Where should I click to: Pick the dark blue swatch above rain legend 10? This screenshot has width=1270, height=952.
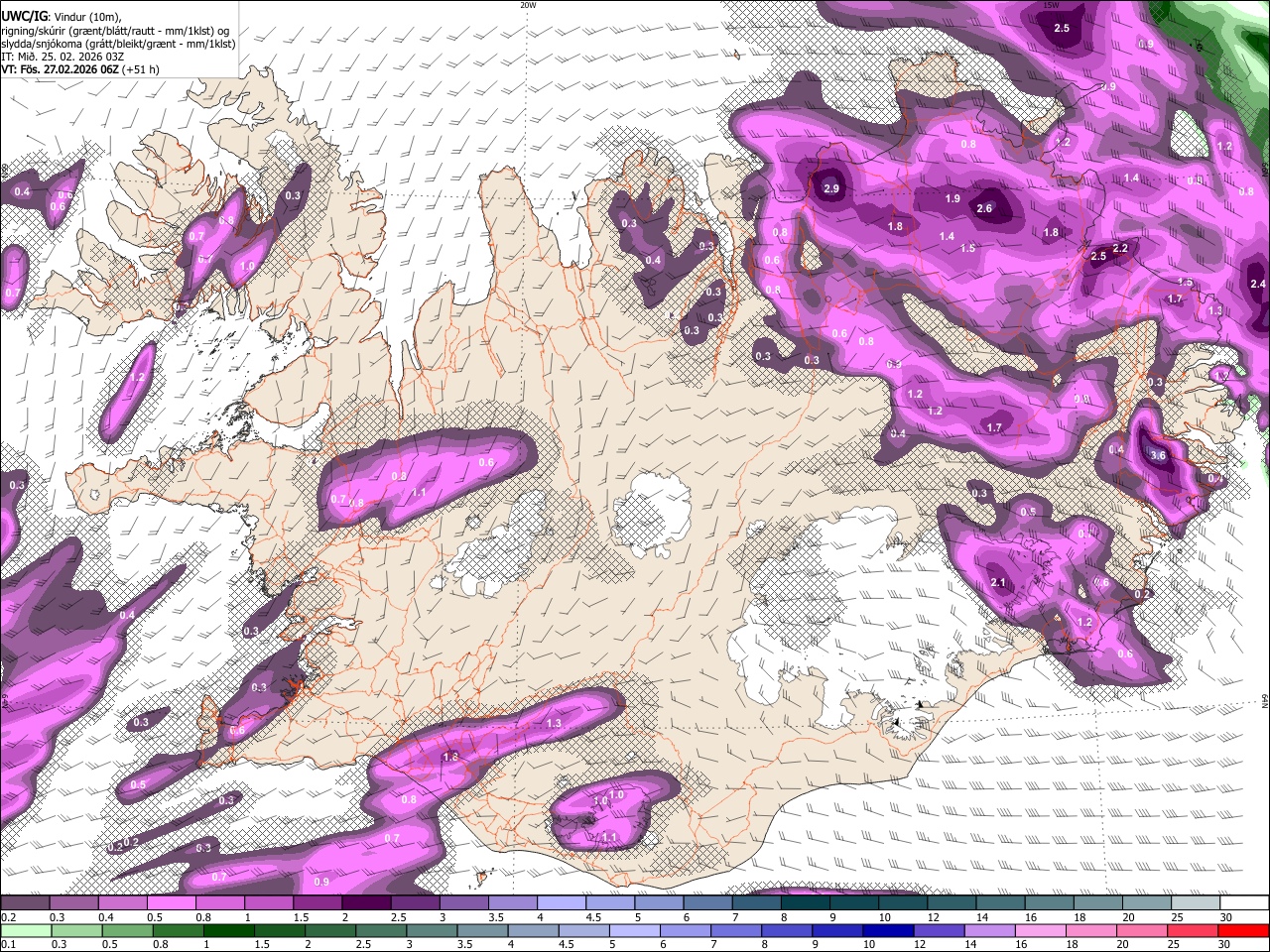pyautogui.click(x=887, y=930)
